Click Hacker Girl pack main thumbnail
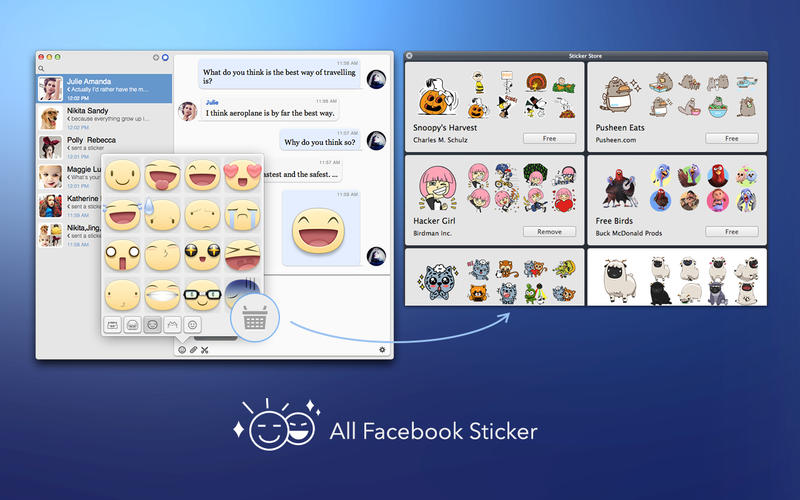This screenshot has width=800, height=500. [x=437, y=188]
